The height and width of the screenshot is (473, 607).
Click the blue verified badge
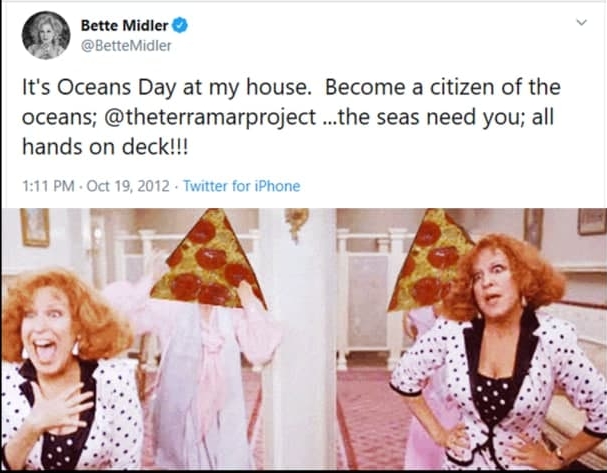pos(179,25)
